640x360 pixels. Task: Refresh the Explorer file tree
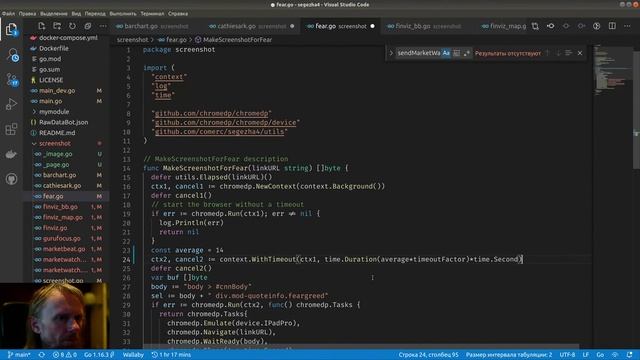(x=72, y=26)
